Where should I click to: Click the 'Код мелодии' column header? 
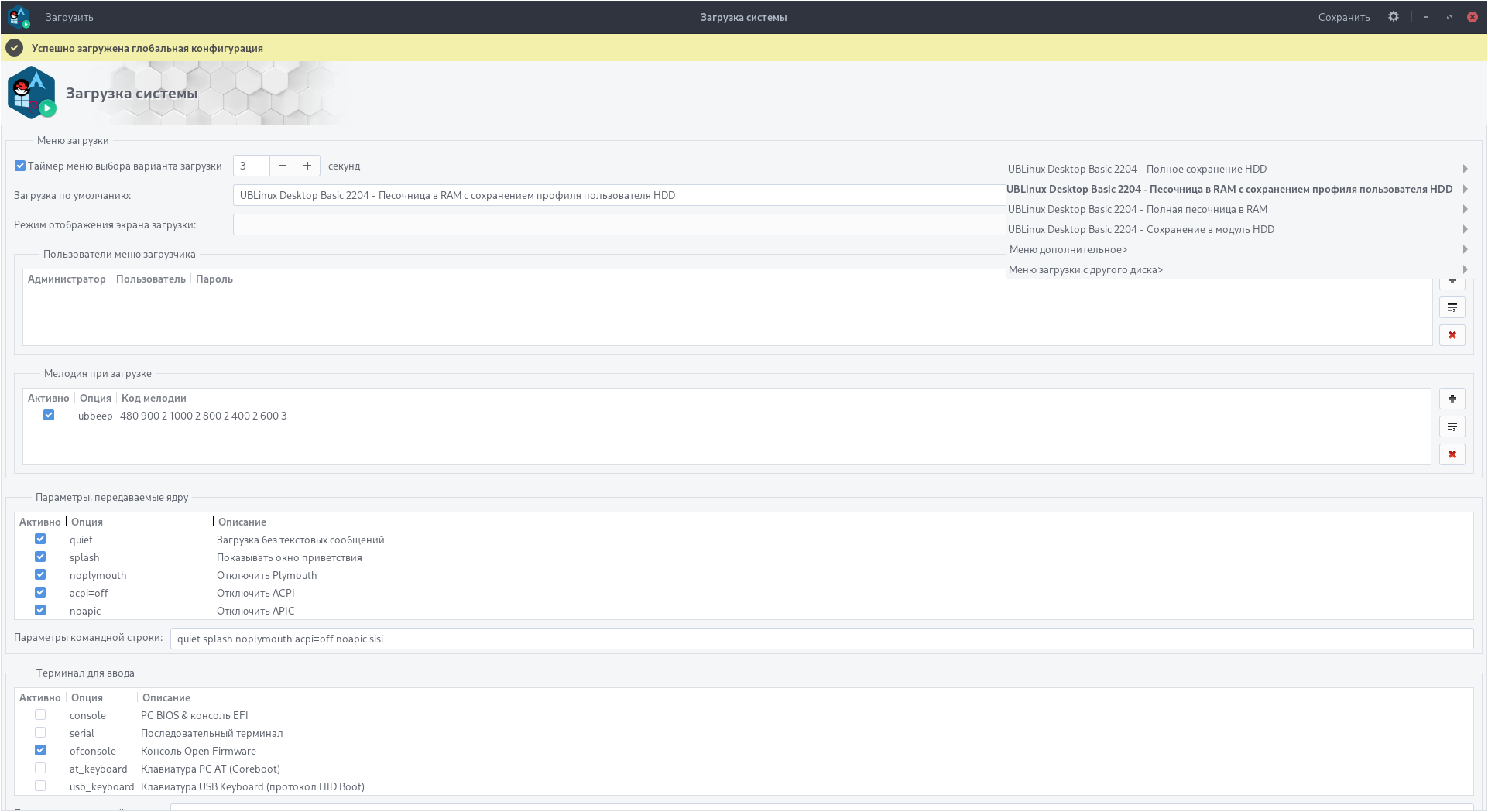[x=154, y=398]
